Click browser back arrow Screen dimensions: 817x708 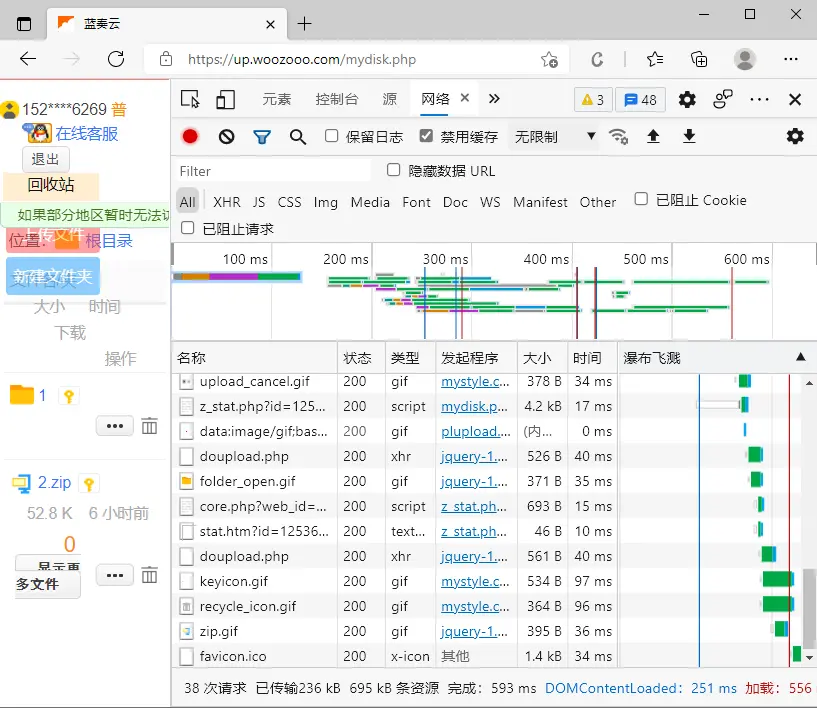[28, 59]
